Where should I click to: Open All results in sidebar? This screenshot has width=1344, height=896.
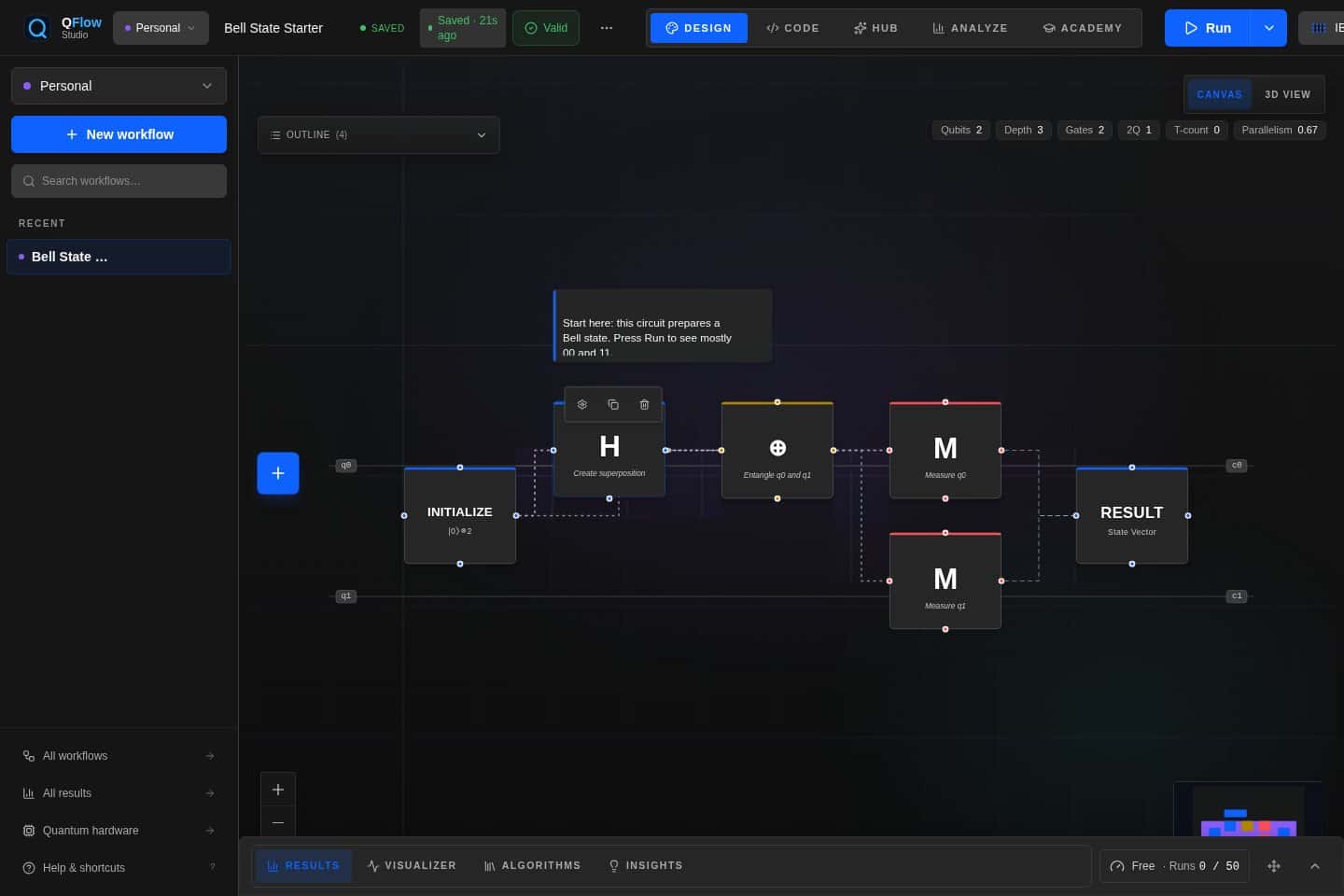[119, 793]
